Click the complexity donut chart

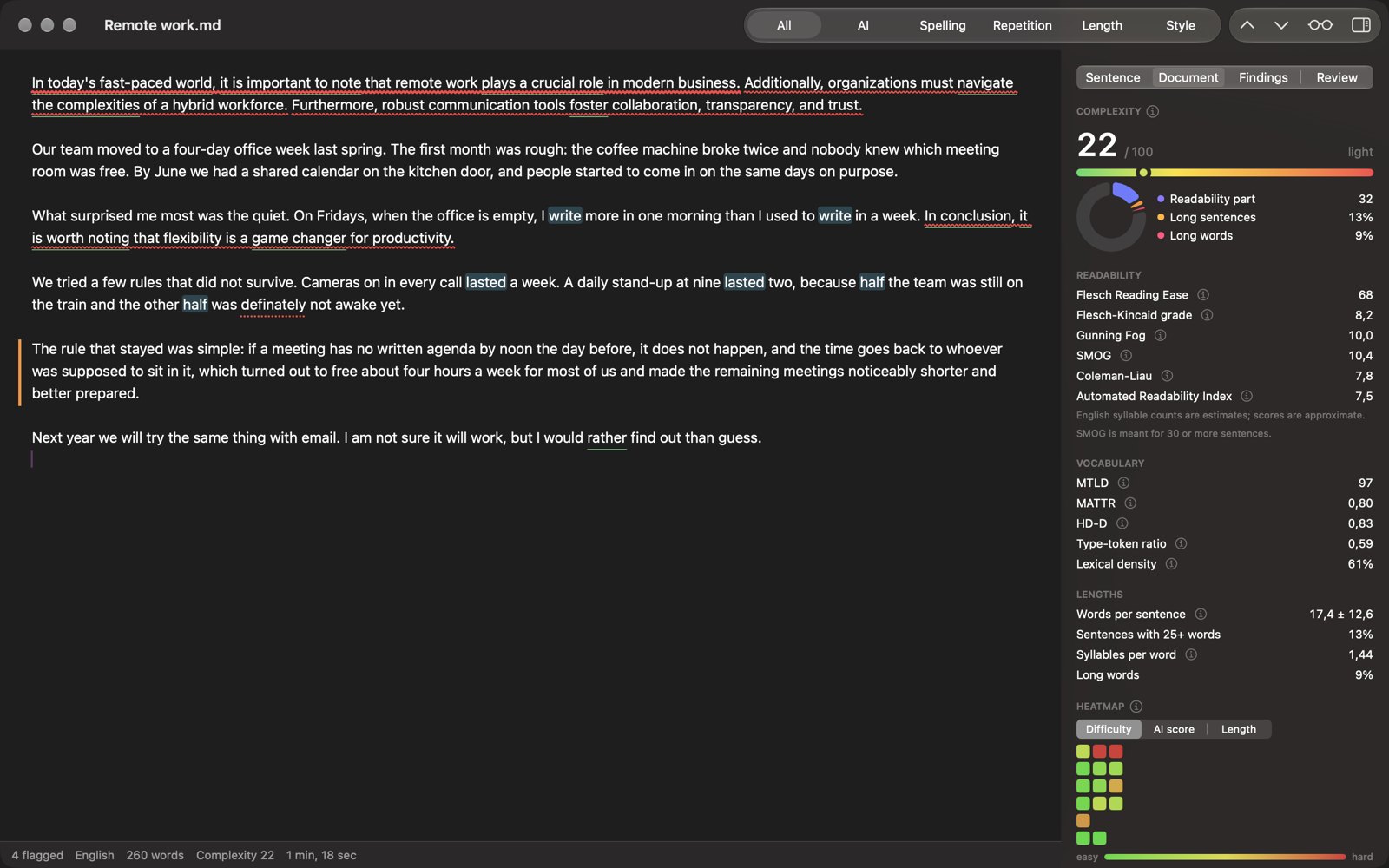(1111, 217)
